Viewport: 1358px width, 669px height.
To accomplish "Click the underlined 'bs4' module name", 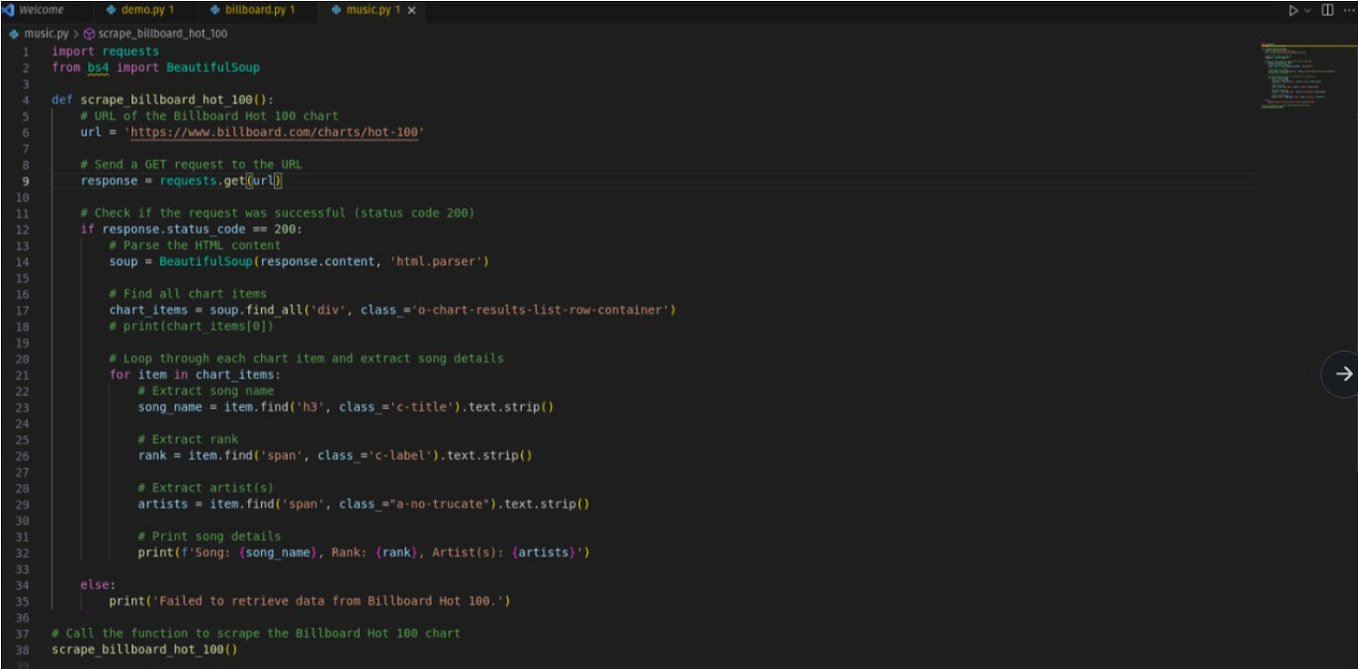I will (98, 68).
